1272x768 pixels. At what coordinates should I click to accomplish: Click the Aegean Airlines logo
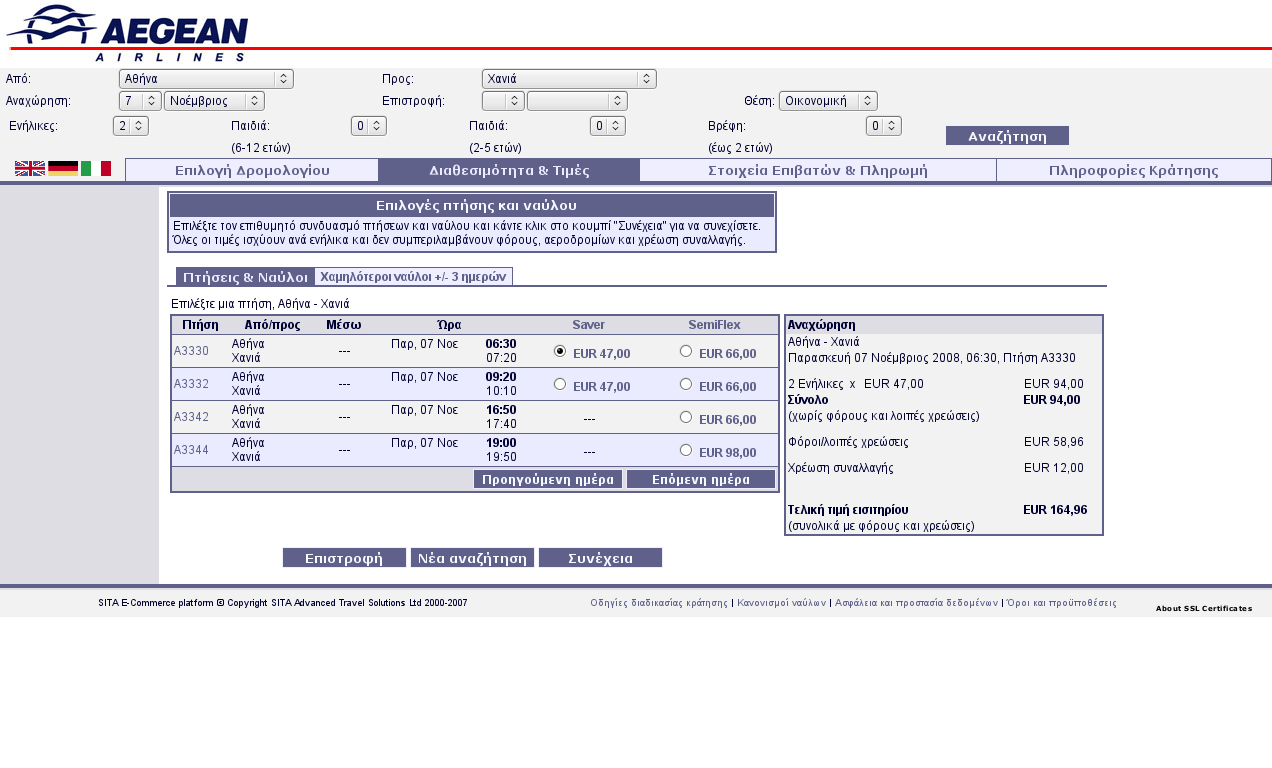click(127, 33)
